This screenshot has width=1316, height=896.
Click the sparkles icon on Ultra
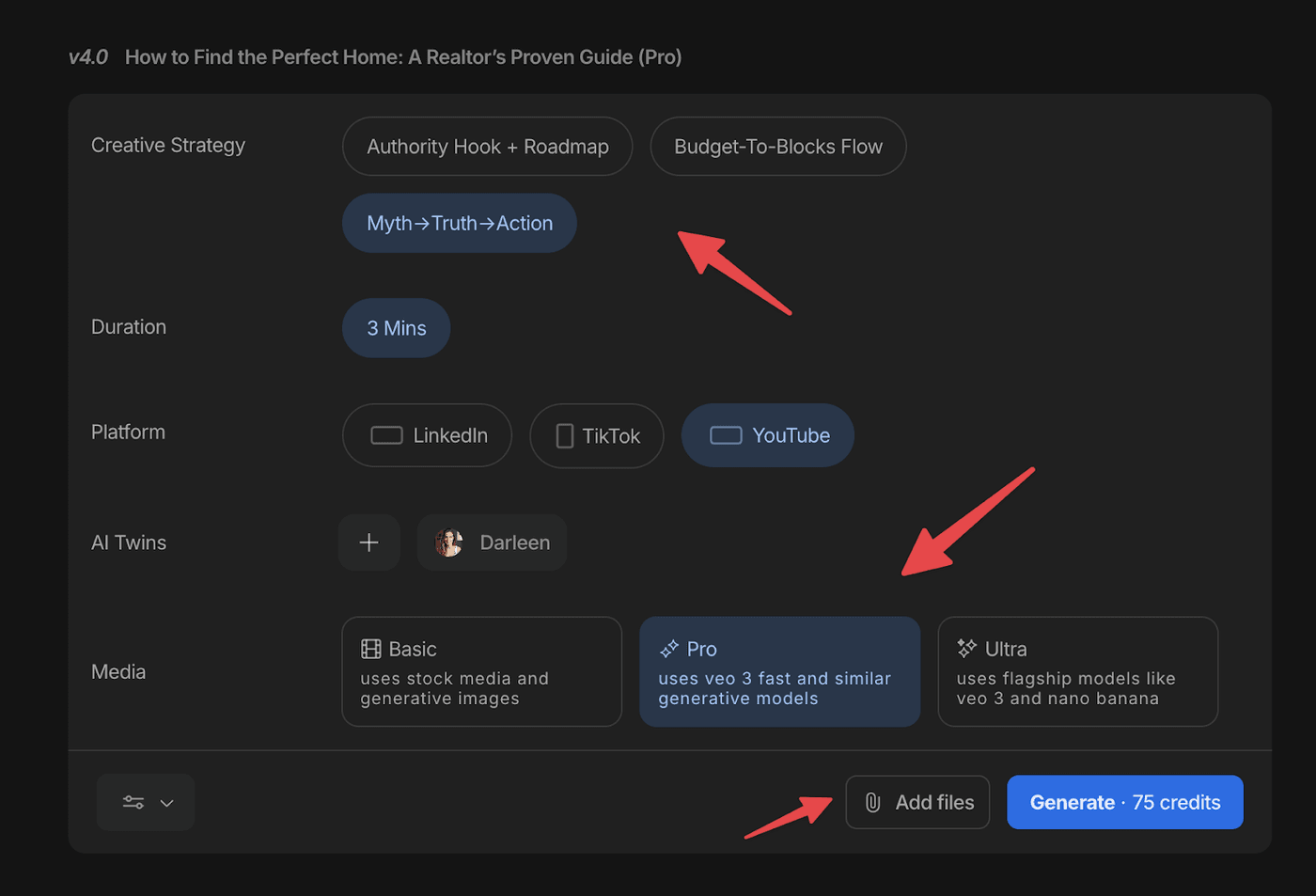click(966, 648)
